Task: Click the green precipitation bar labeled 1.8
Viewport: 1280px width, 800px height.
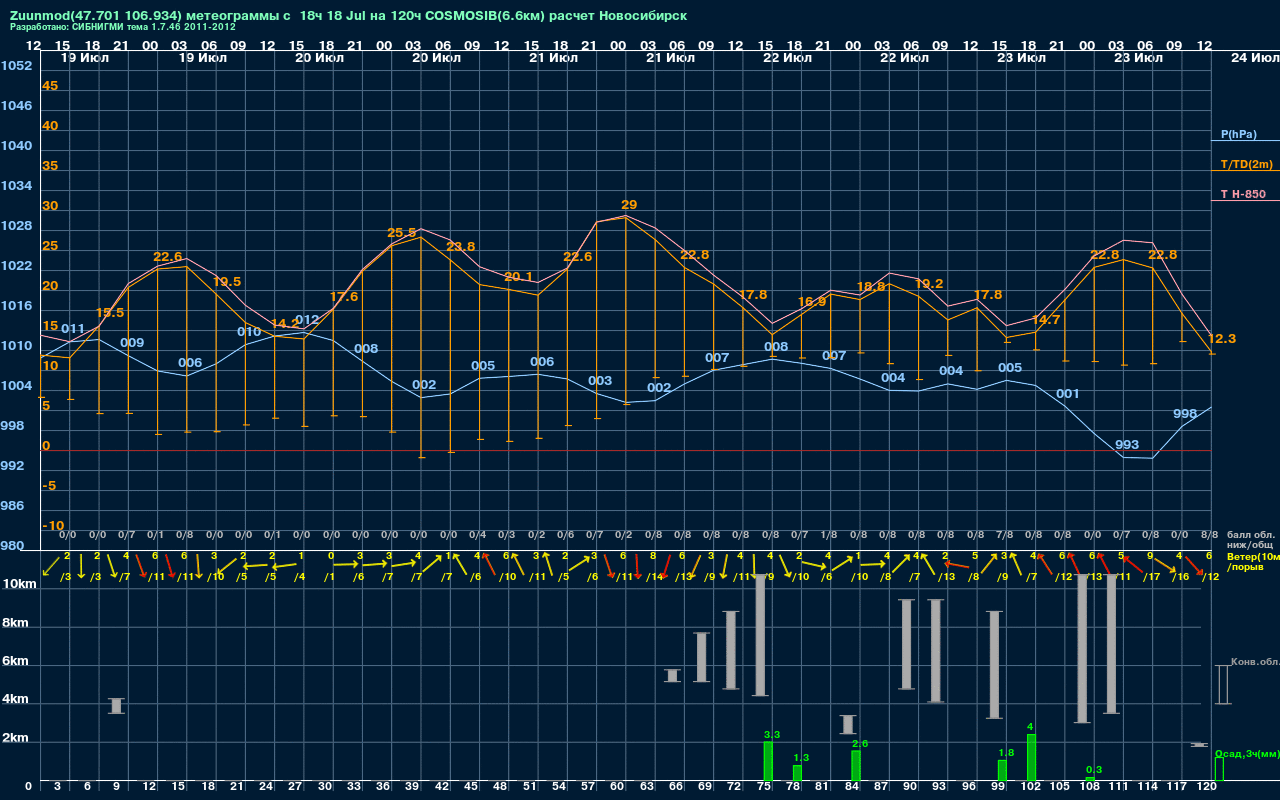Action: (x=1002, y=771)
